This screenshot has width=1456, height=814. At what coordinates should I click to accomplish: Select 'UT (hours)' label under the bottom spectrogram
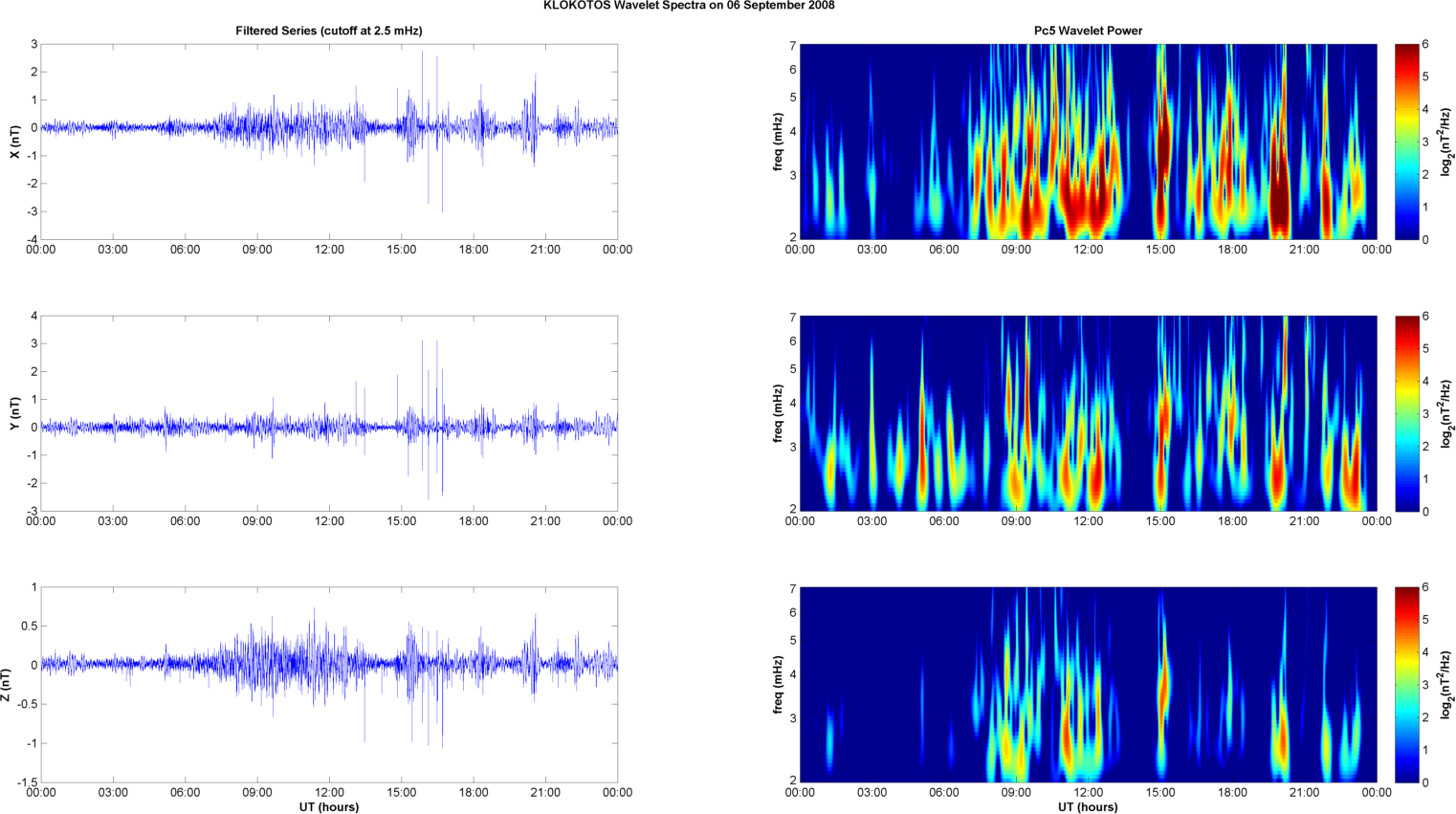point(1088,807)
